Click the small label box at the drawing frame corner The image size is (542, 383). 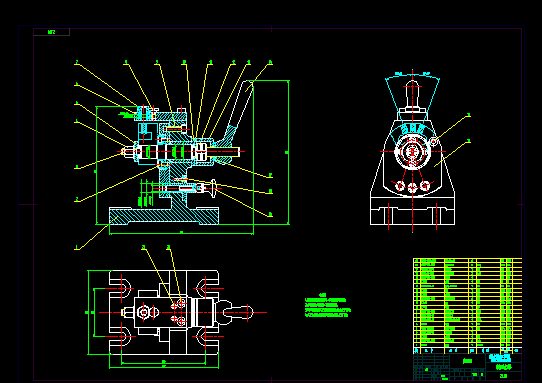pyautogui.click(x=52, y=32)
